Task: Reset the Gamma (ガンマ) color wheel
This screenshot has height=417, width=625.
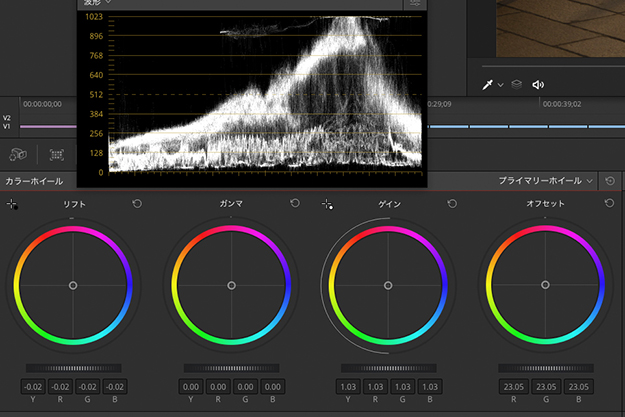Action: [x=295, y=204]
